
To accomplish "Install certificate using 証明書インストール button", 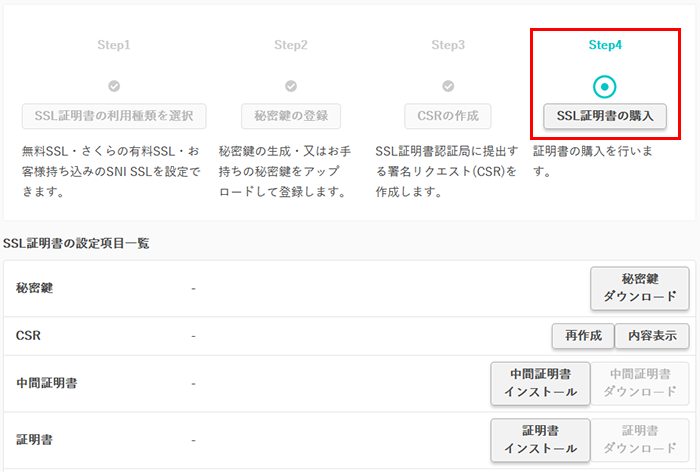I will coord(540,439).
